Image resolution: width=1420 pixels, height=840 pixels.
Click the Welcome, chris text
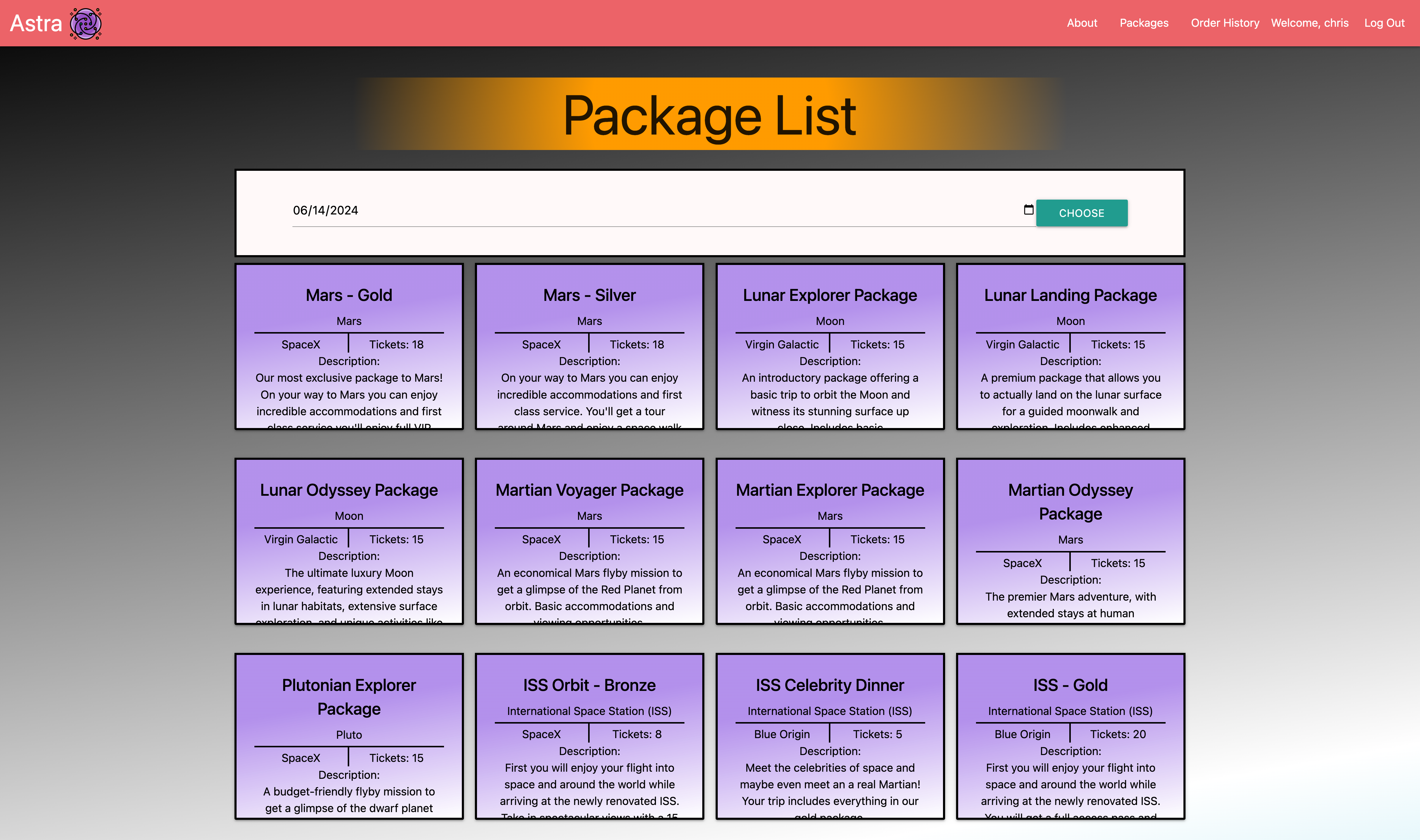coord(1309,23)
